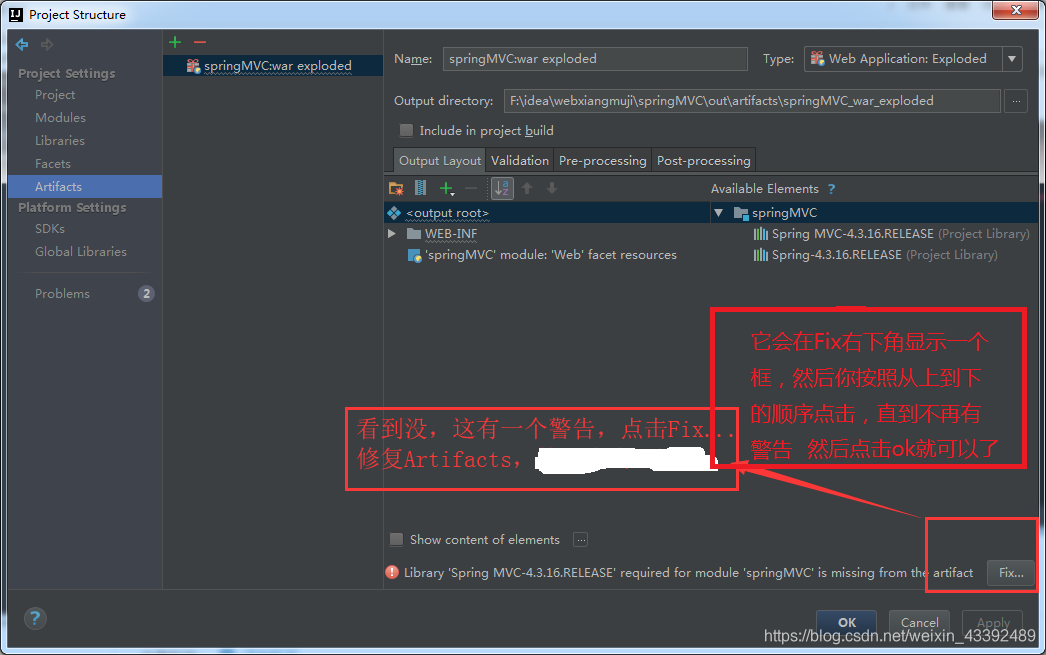Open Available Elements help question mark

pyautogui.click(x=831, y=189)
